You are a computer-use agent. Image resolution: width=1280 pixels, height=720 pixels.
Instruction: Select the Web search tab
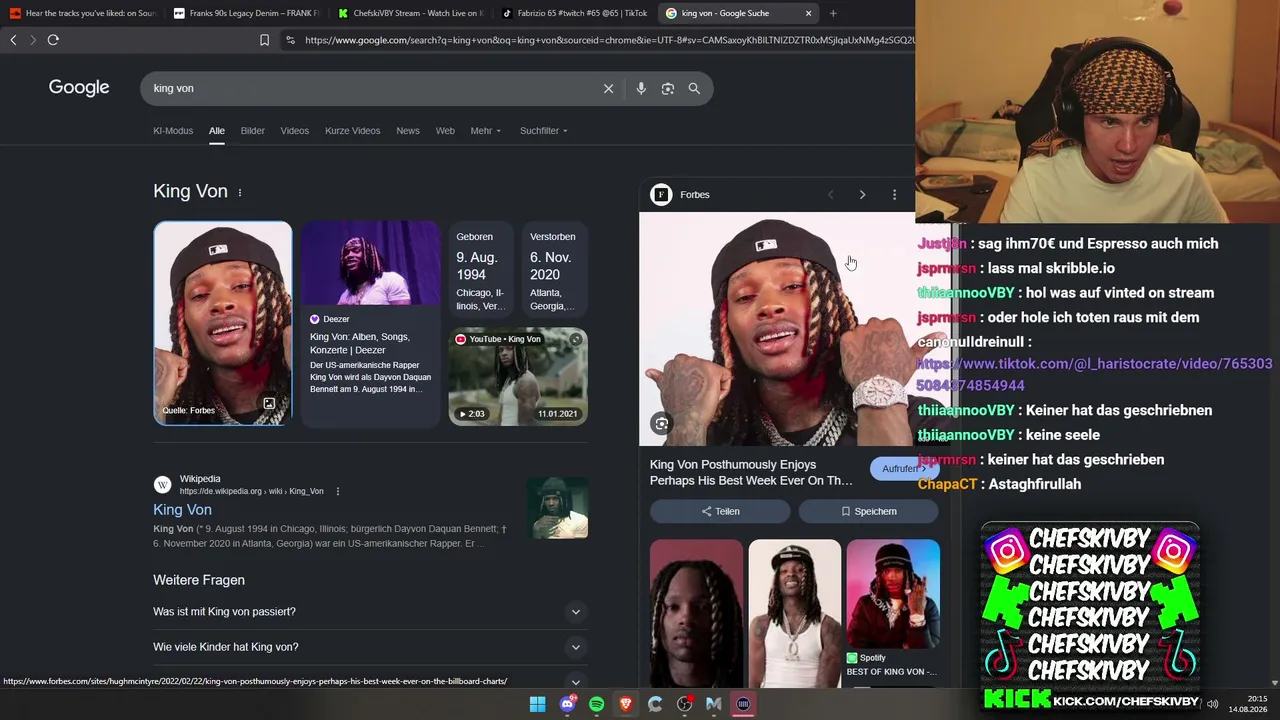445,131
